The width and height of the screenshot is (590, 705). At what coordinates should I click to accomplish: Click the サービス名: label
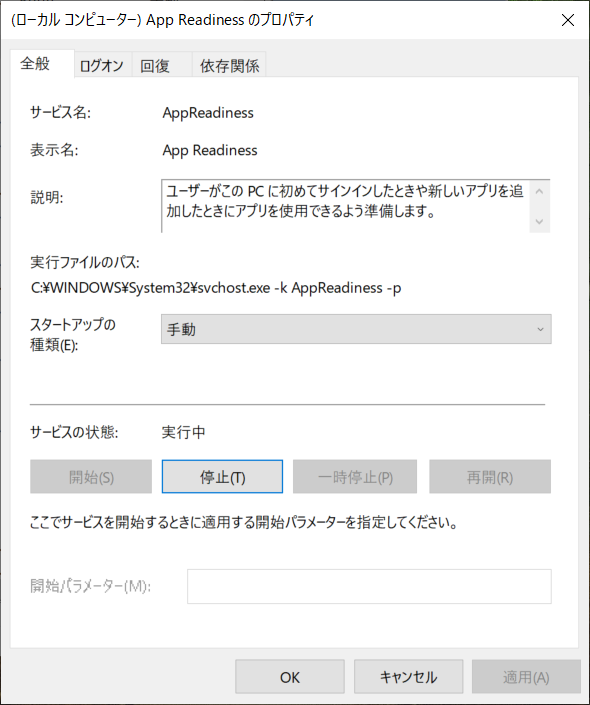[x=60, y=112]
